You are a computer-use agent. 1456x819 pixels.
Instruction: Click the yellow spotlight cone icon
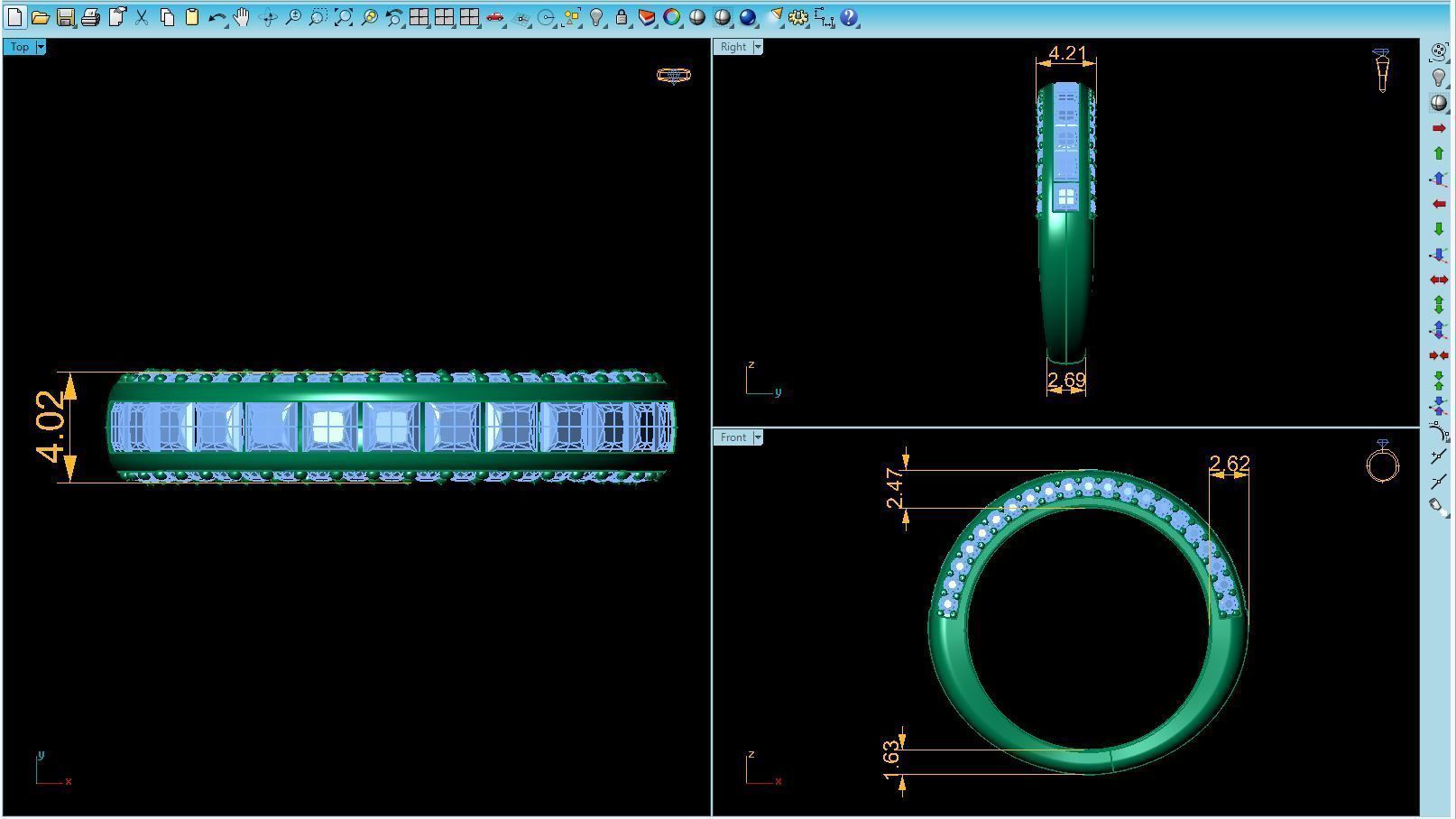pyautogui.click(x=774, y=17)
